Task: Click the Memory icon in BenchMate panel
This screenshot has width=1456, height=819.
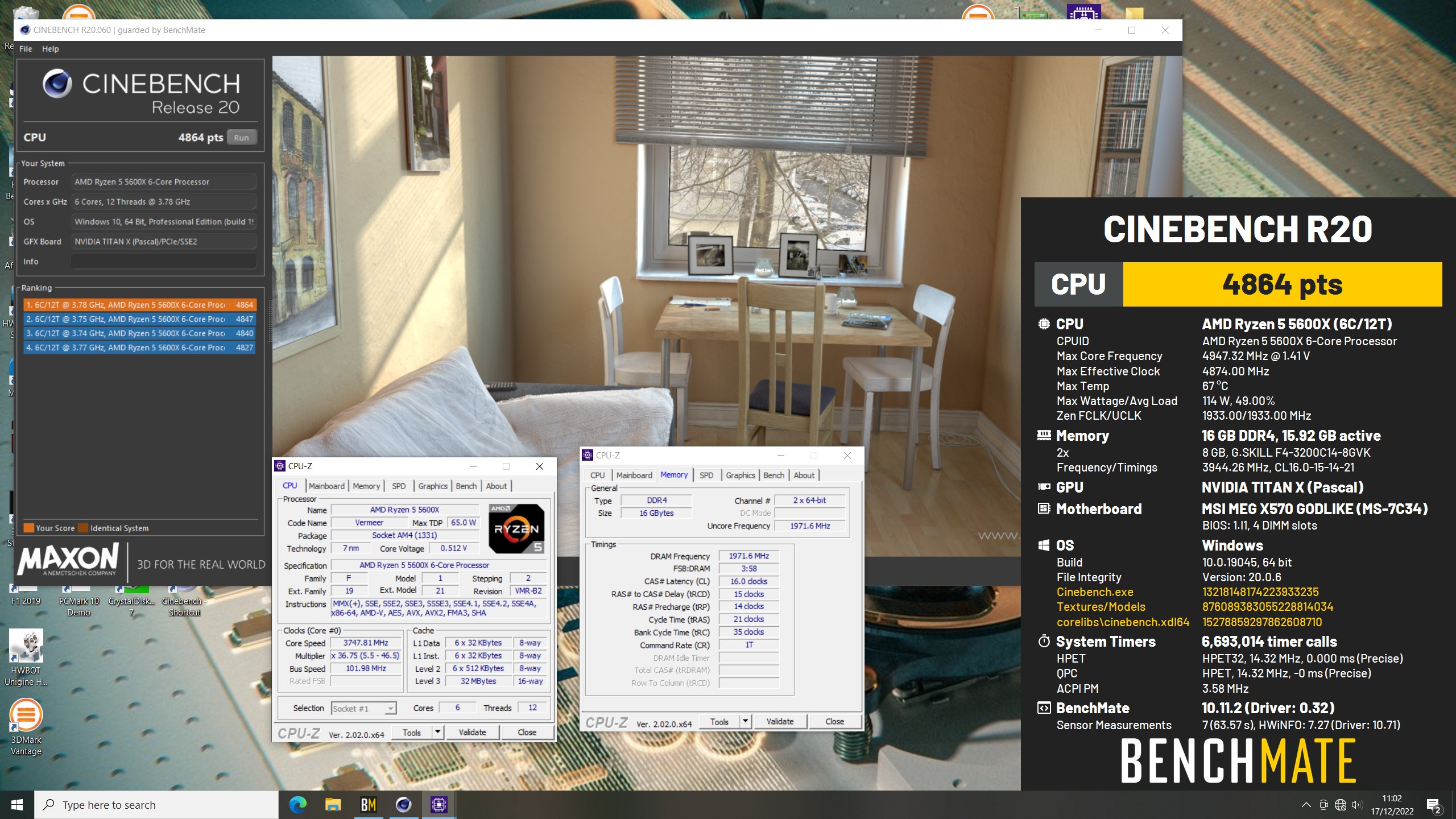Action: [x=1044, y=436]
